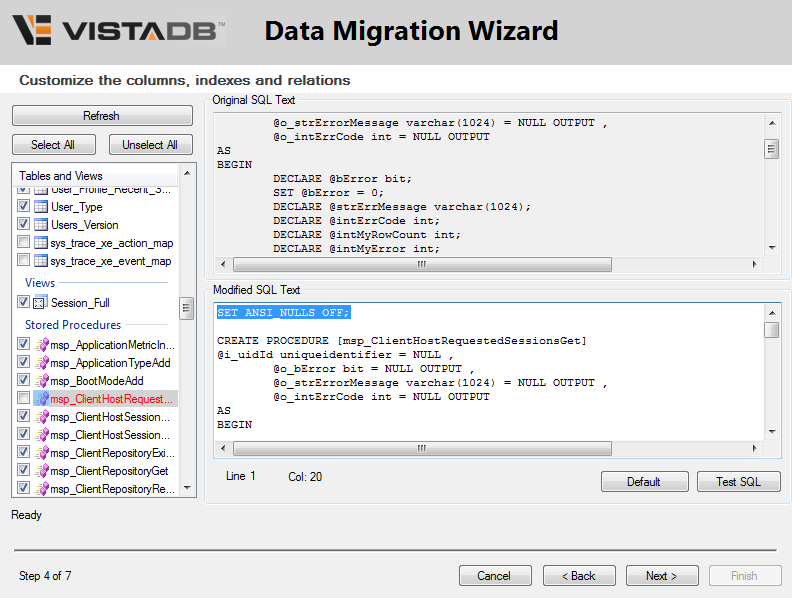Click the Tables and Views column header

coord(95,176)
